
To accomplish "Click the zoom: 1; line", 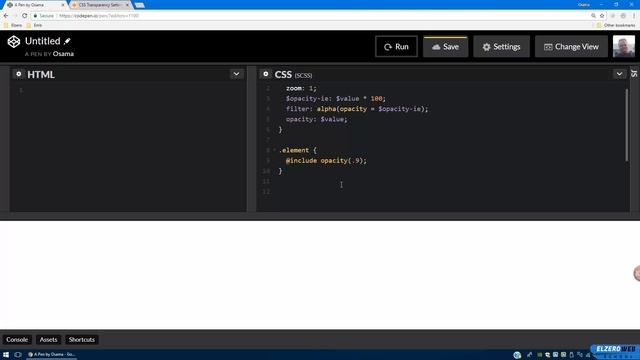I will point(301,88).
